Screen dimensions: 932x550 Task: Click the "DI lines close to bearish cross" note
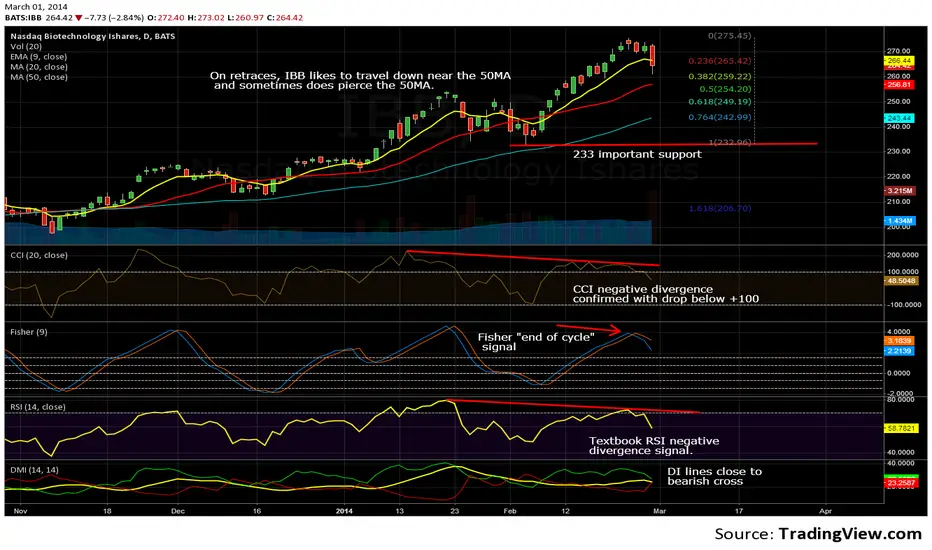click(x=714, y=476)
